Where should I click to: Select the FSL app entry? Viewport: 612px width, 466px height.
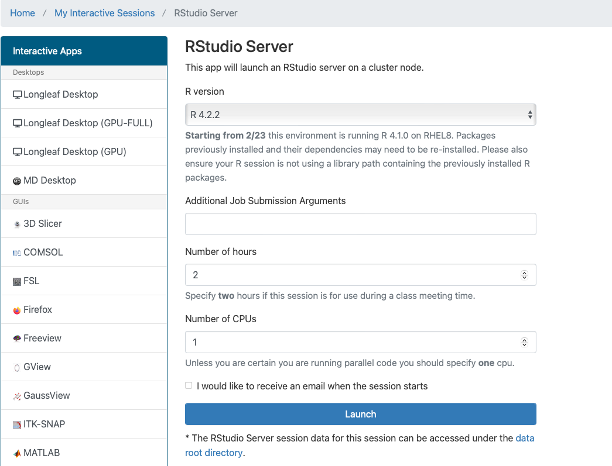[x=84, y=281]
